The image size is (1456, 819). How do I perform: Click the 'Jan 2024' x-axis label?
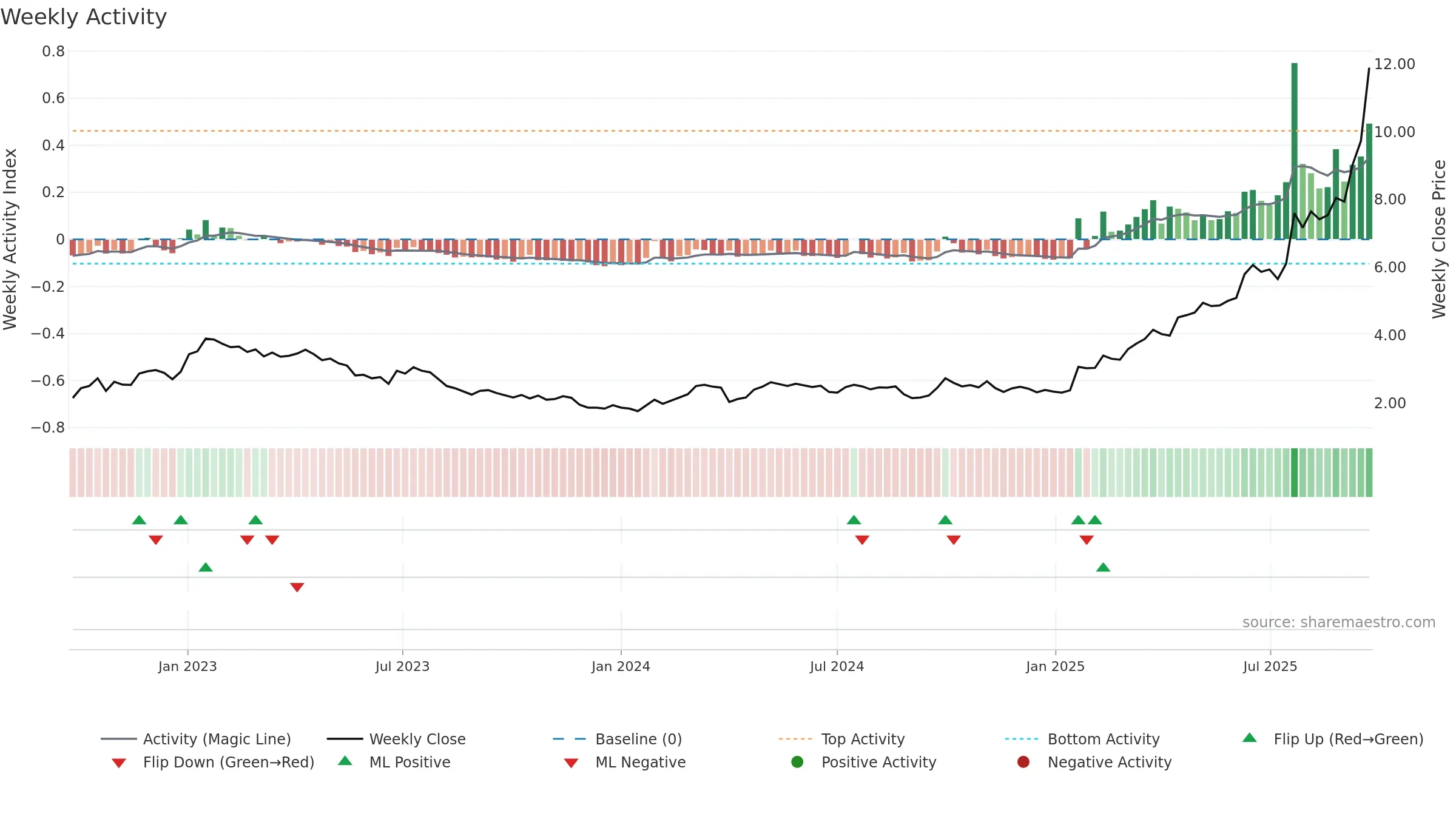(621, 666)
